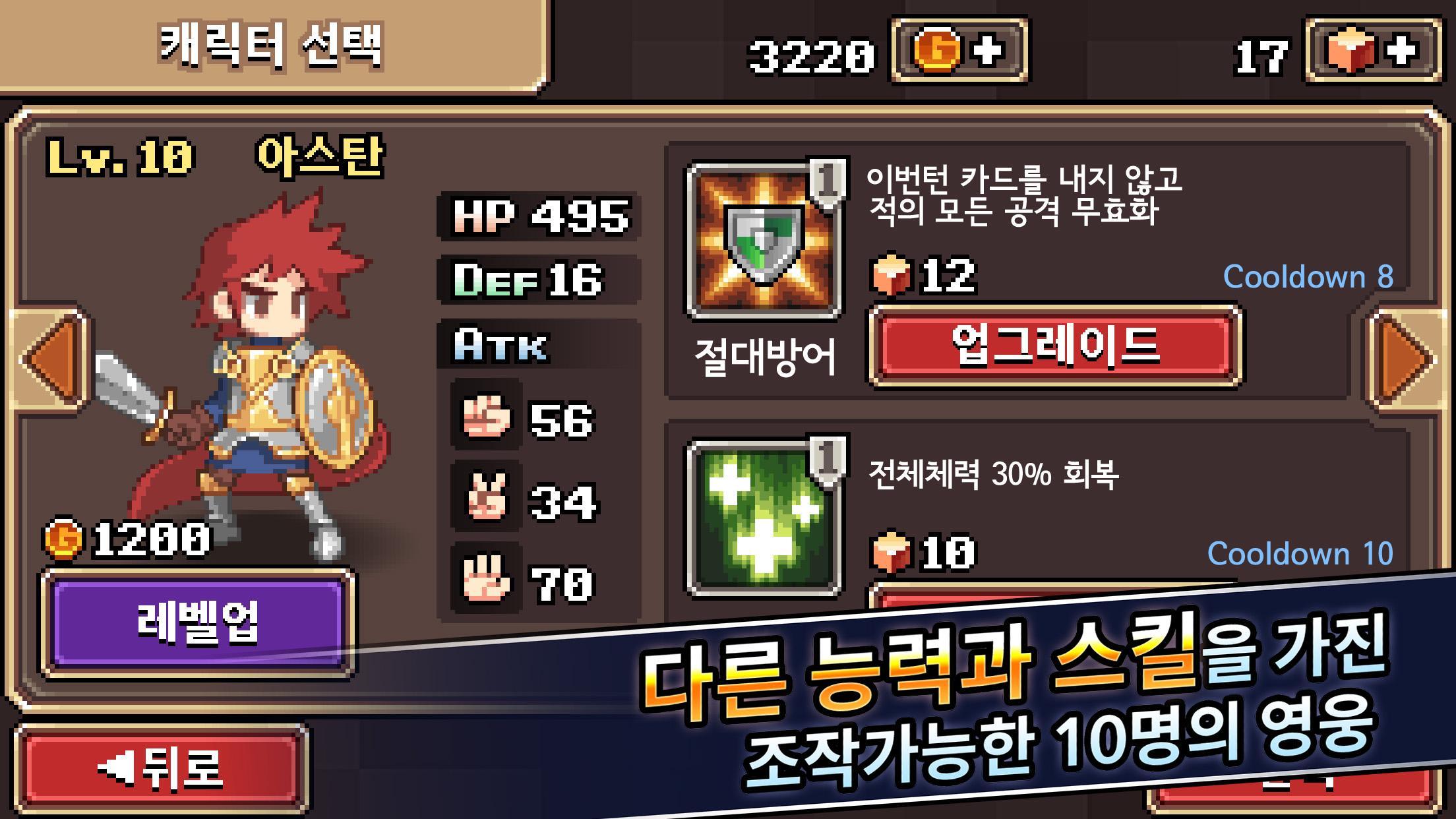The image size is (1456, 819).
Task: Tap the add cube gems button
Action: pyautogui.click(x=1374, y=51)
